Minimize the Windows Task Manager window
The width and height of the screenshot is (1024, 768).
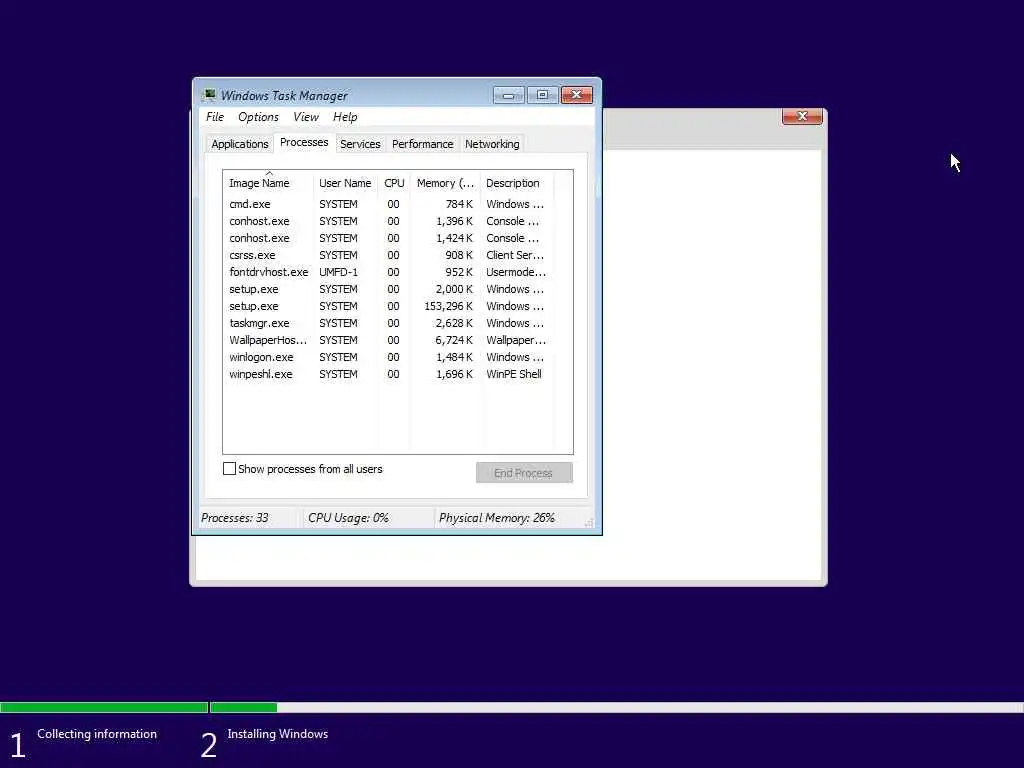(509, 95)
